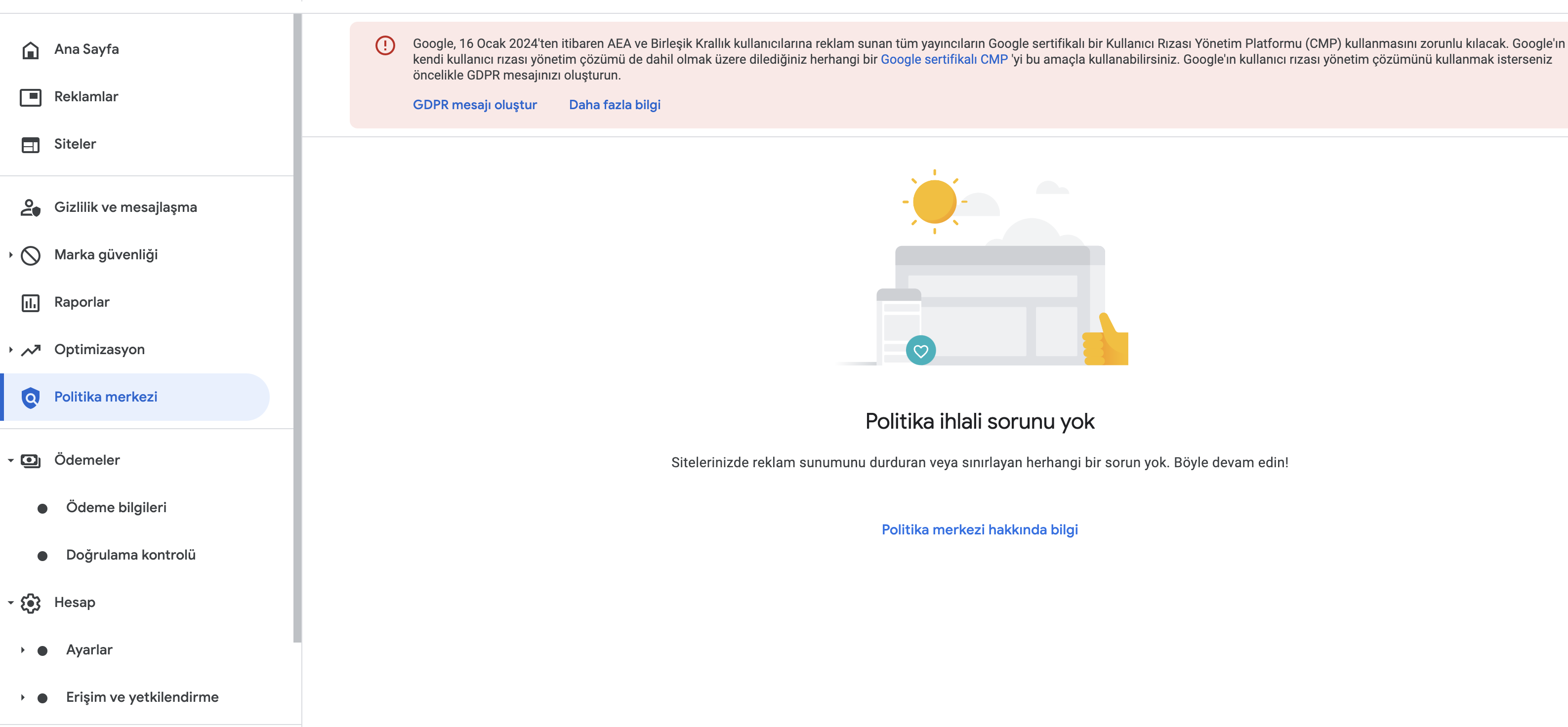The height and width of the screenshot is (727, 1568).
Task: Click the Politika merkezi shield icon
Action: [31, 397]
